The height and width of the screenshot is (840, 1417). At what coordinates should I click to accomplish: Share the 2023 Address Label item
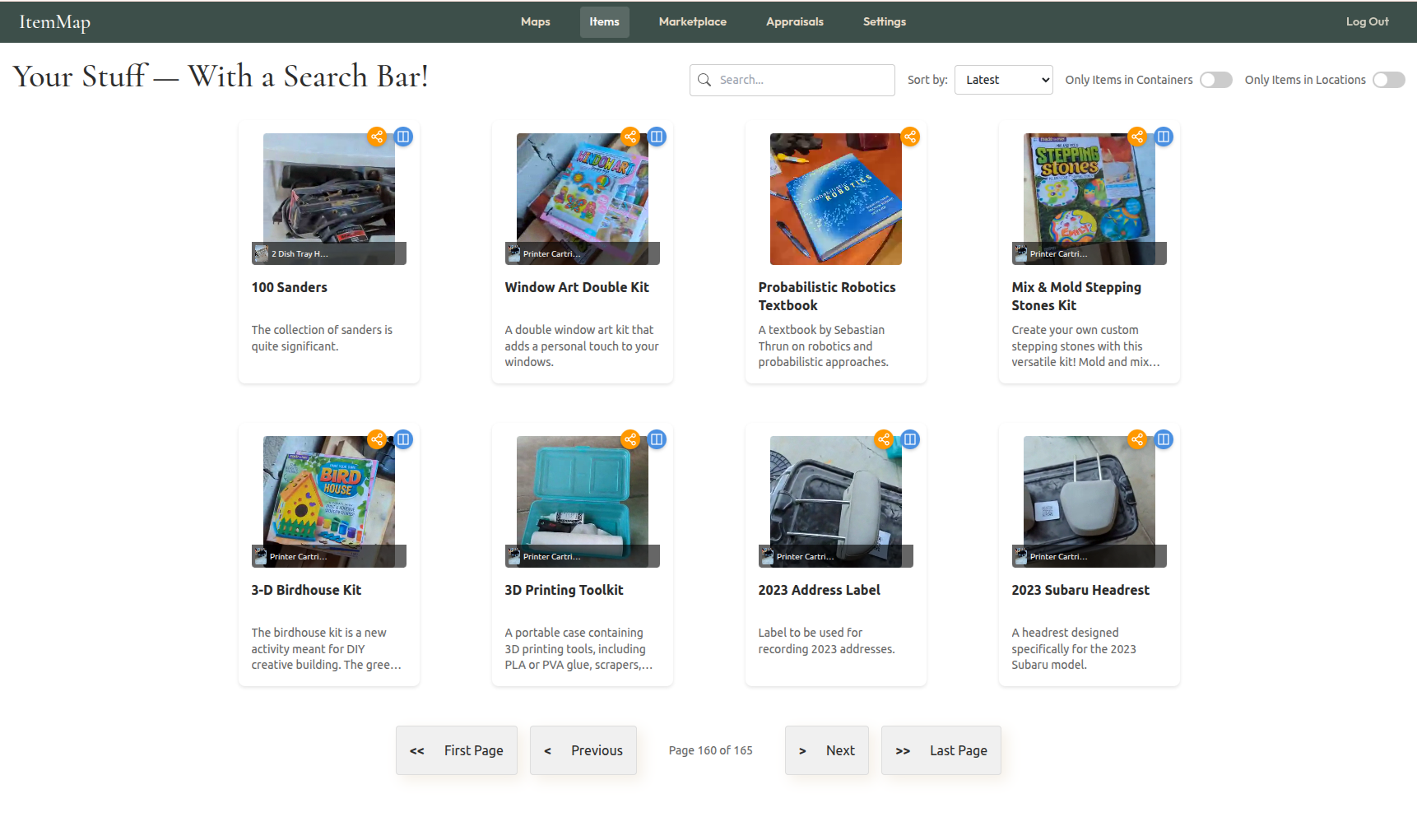pos(884,439)
